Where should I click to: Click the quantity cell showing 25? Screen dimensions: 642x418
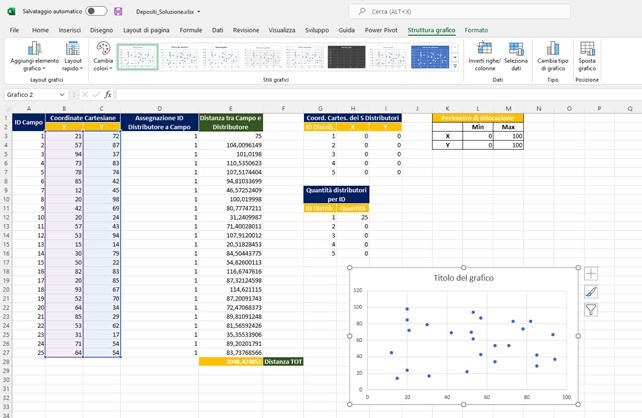pos(353,217)
